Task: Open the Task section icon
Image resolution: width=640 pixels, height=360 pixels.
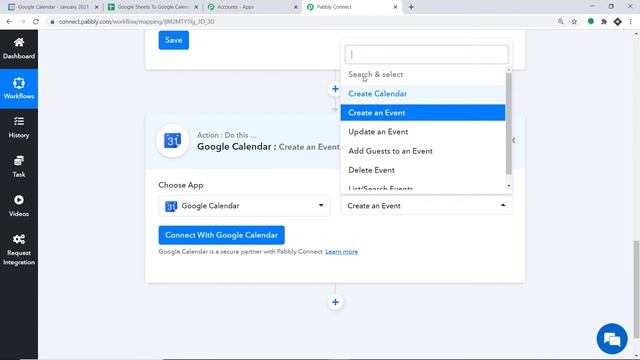Action: 19,161
